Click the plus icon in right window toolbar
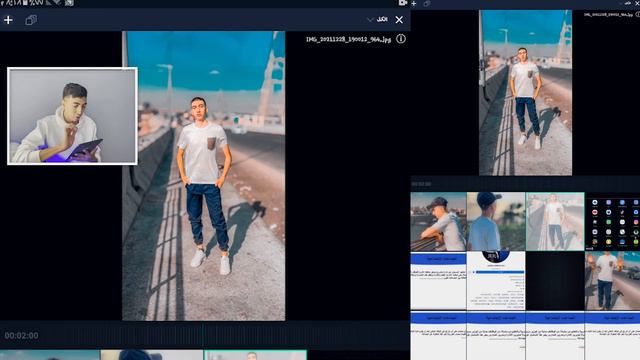The image size is (640, 360). [414, 4]
